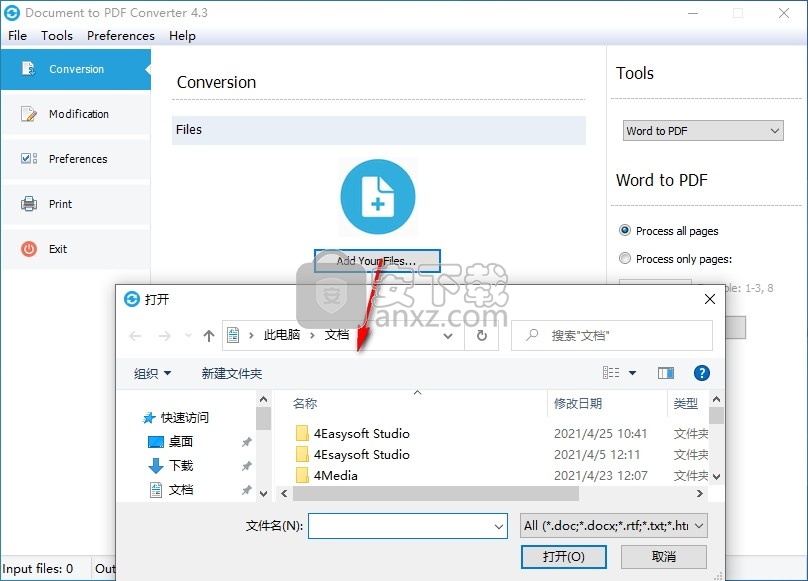Open the Preferences menu in menu bar

121,36
